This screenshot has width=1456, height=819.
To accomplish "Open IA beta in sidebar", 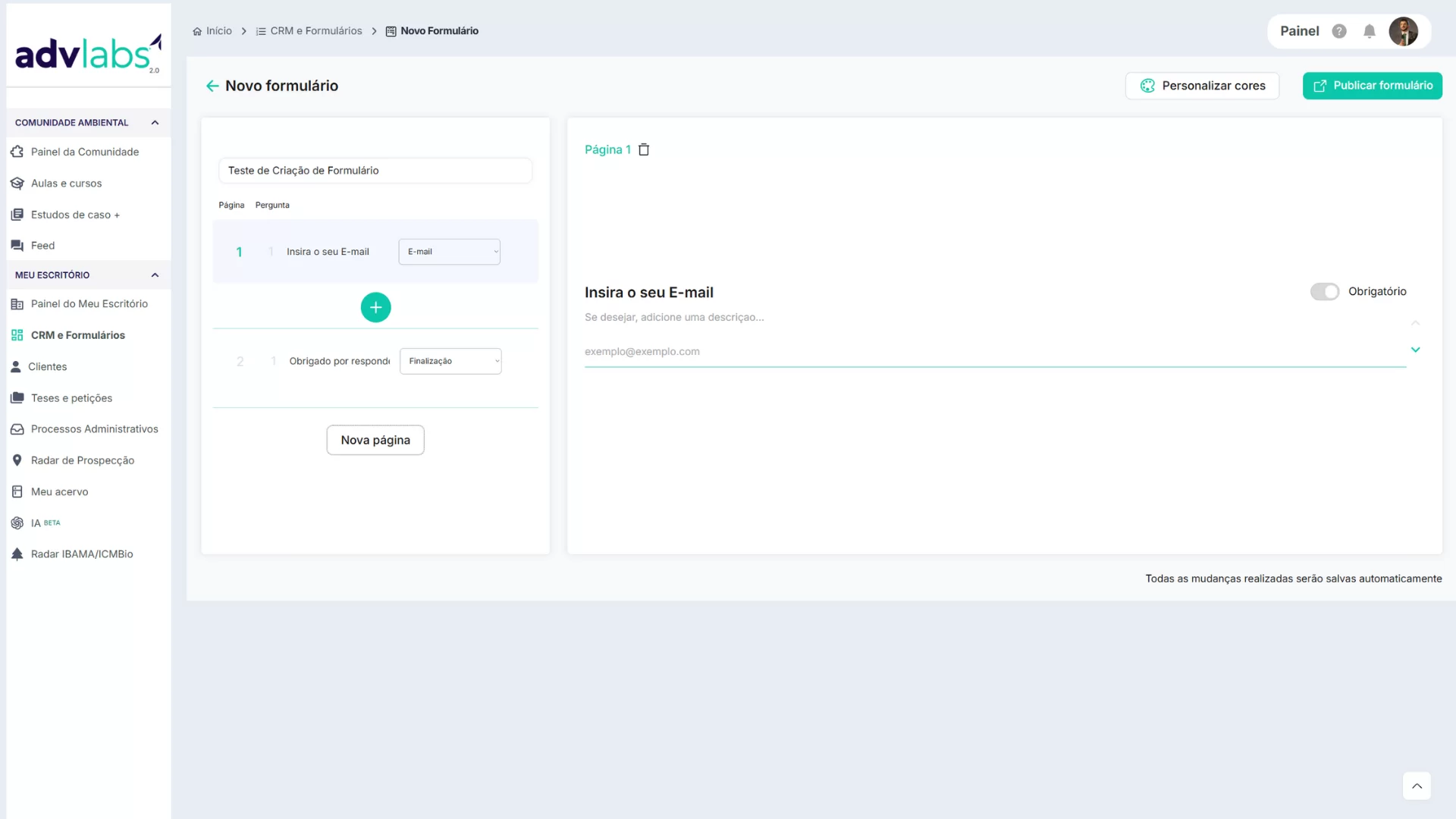I will point(36,523).
